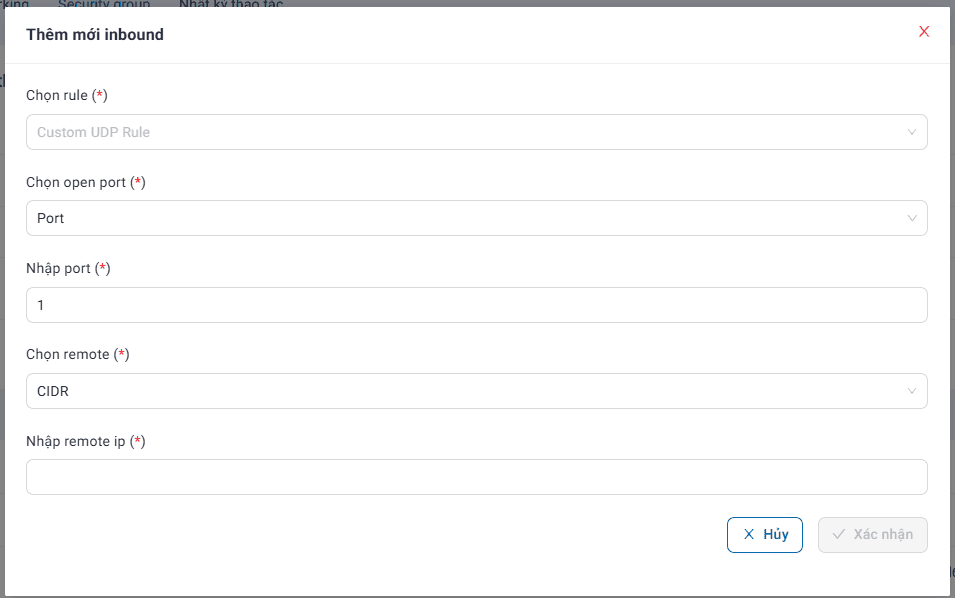The height and width of the screenshot is (598, 955).
Task: Click chevron arrow of Chọn rule dropdown
Action: click(x=911, y=132)
